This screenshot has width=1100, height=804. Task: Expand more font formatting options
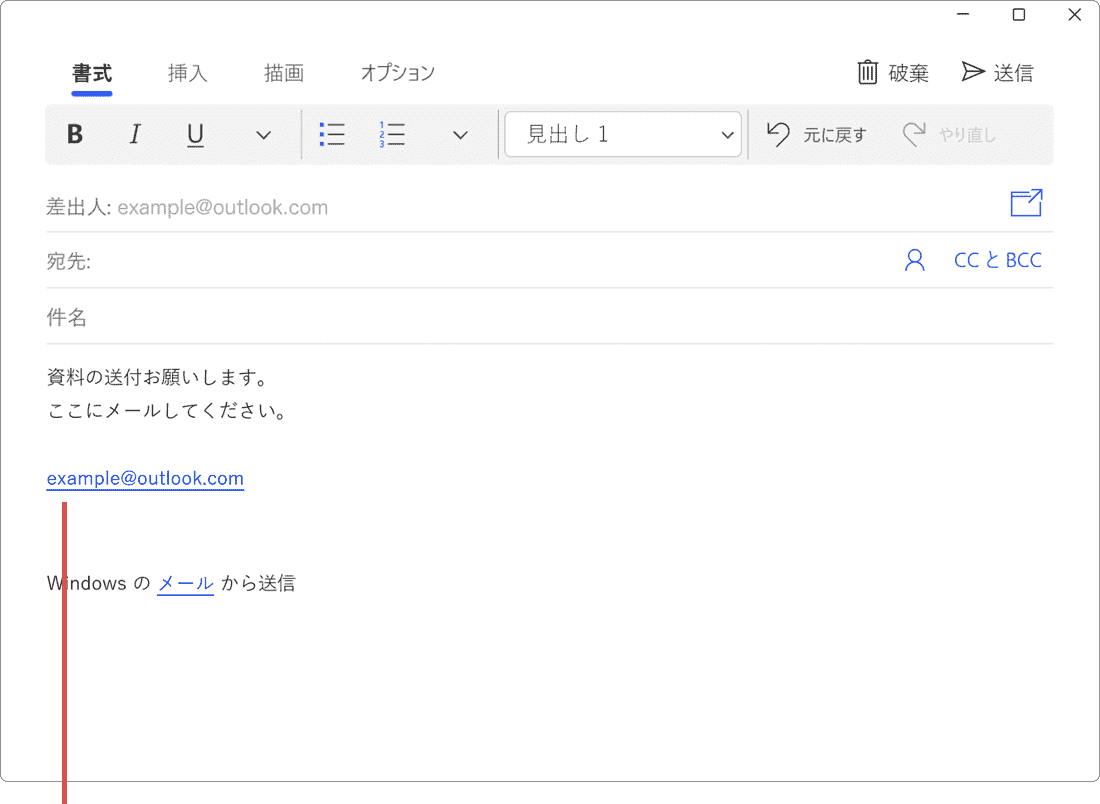click(263, 135)
